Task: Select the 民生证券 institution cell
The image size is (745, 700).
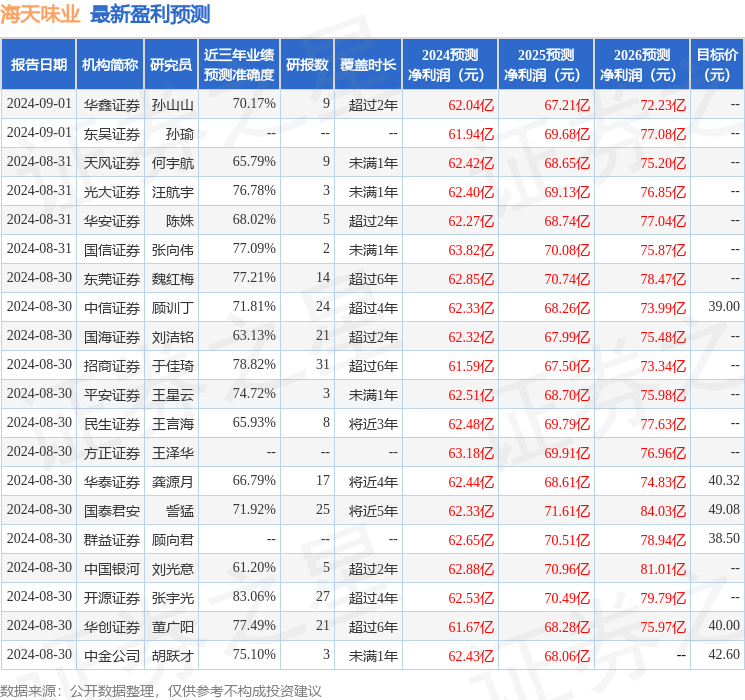Action: [112, 424]
